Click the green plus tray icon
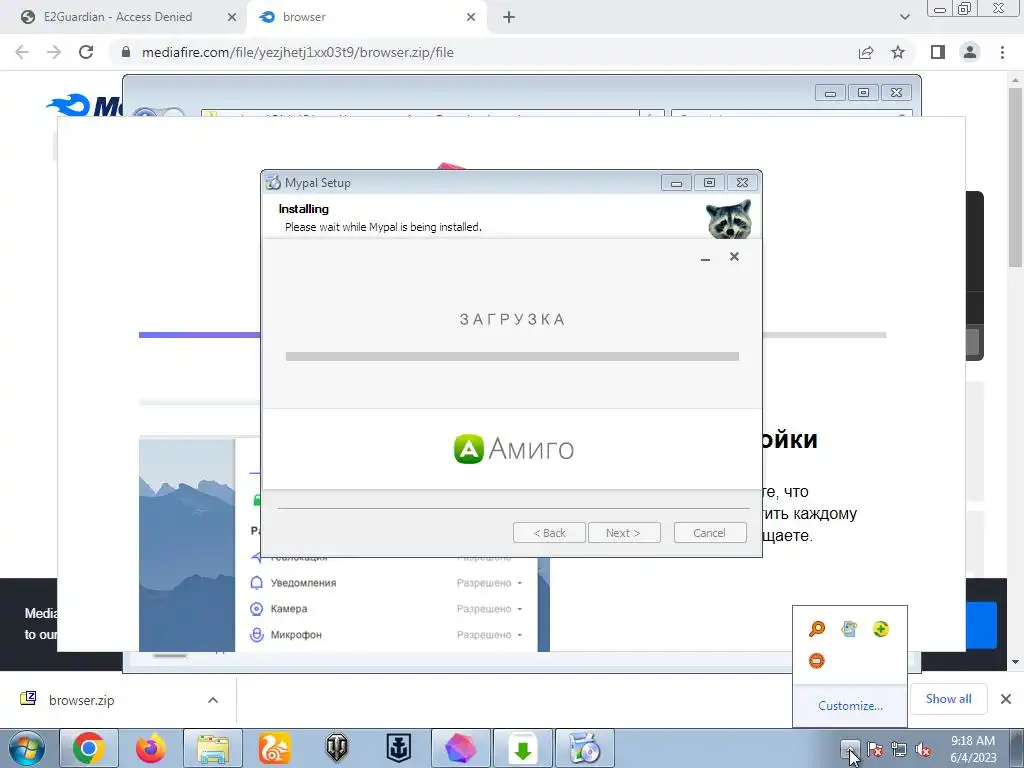This screenshot has width=1024, height=768. click(x=881, y=629)
